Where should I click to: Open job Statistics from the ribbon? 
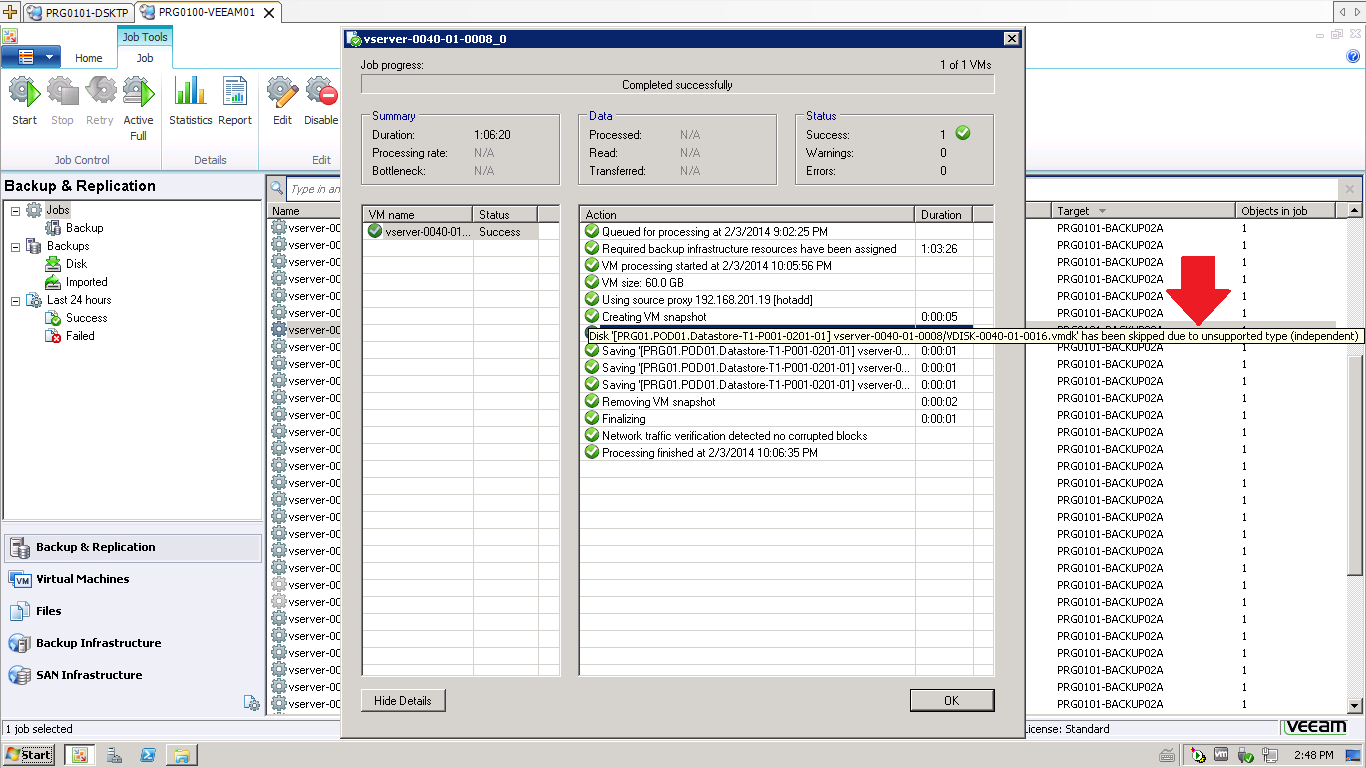tap(190, 102)
